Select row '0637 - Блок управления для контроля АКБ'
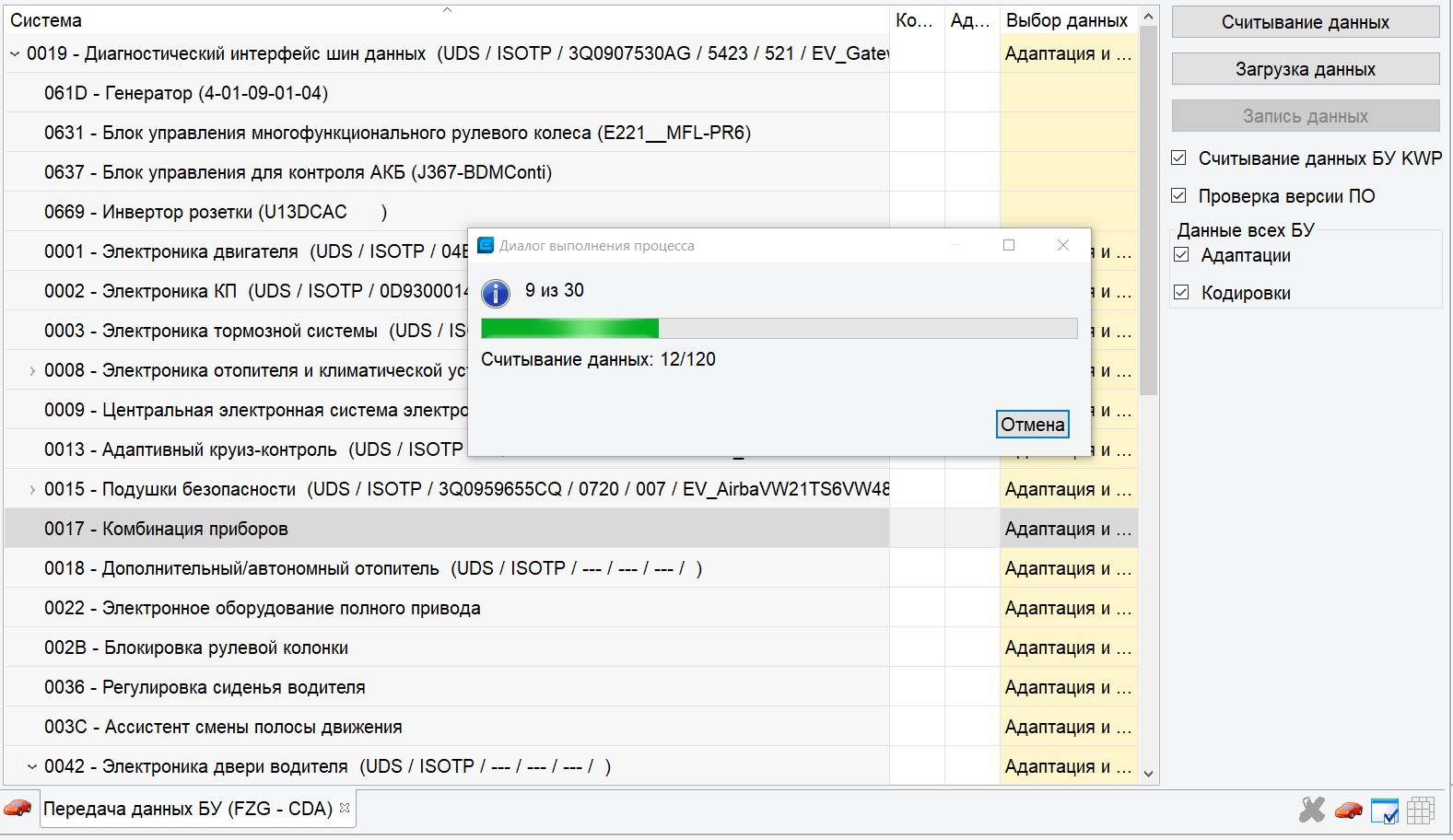 click(447, 172)
